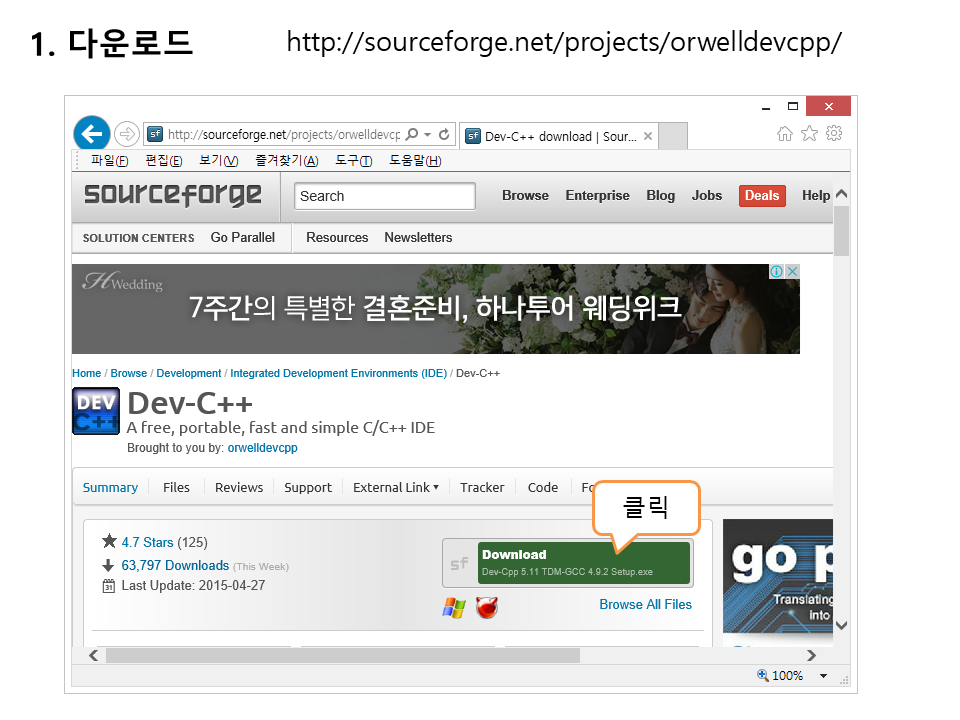Click the red Deals button
The height and width of the screenshot is (720, 960).
coord(762,195)
